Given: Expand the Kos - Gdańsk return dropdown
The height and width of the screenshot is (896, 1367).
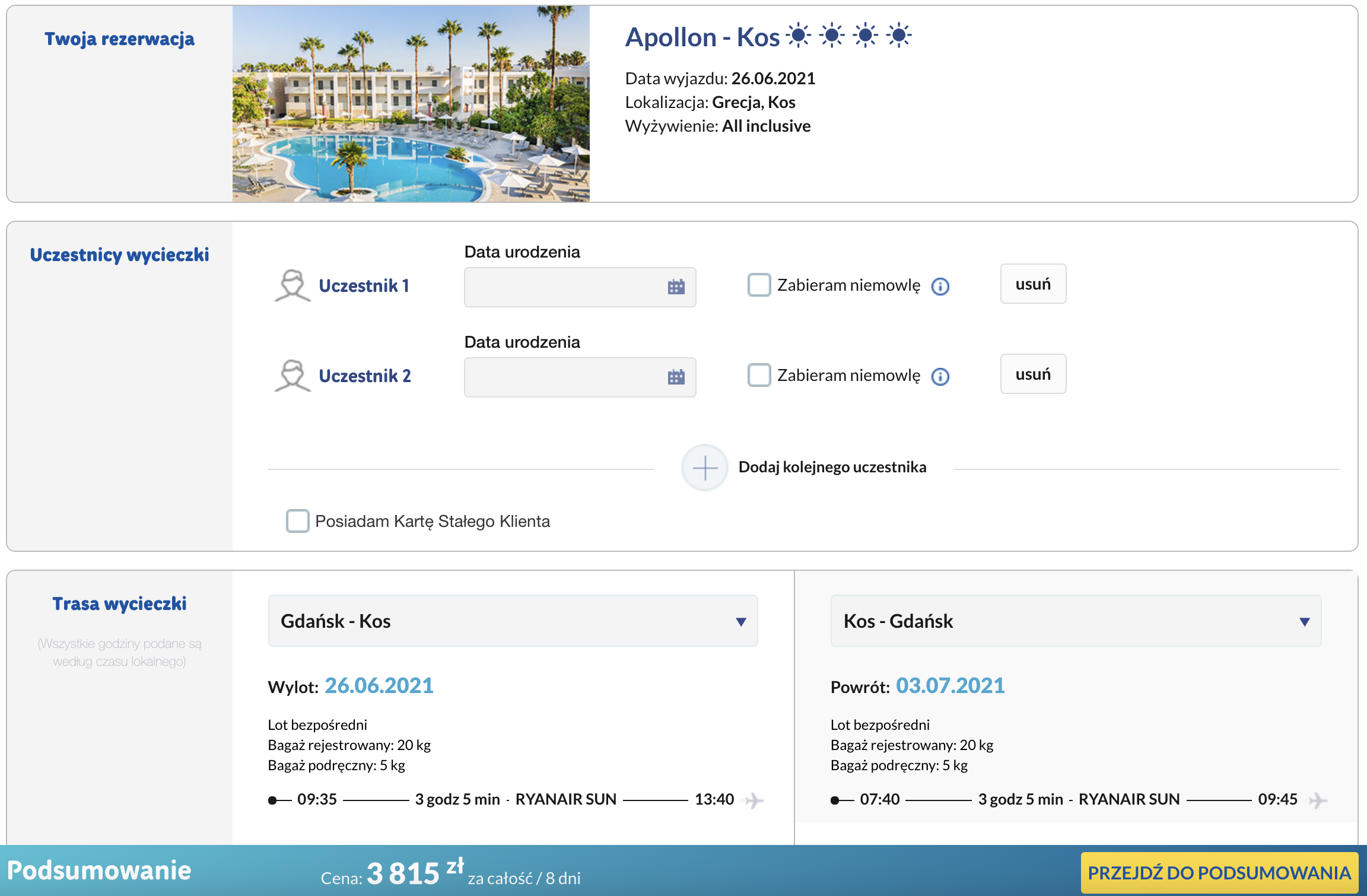Looking at the screenshot, I should 1075,621.
